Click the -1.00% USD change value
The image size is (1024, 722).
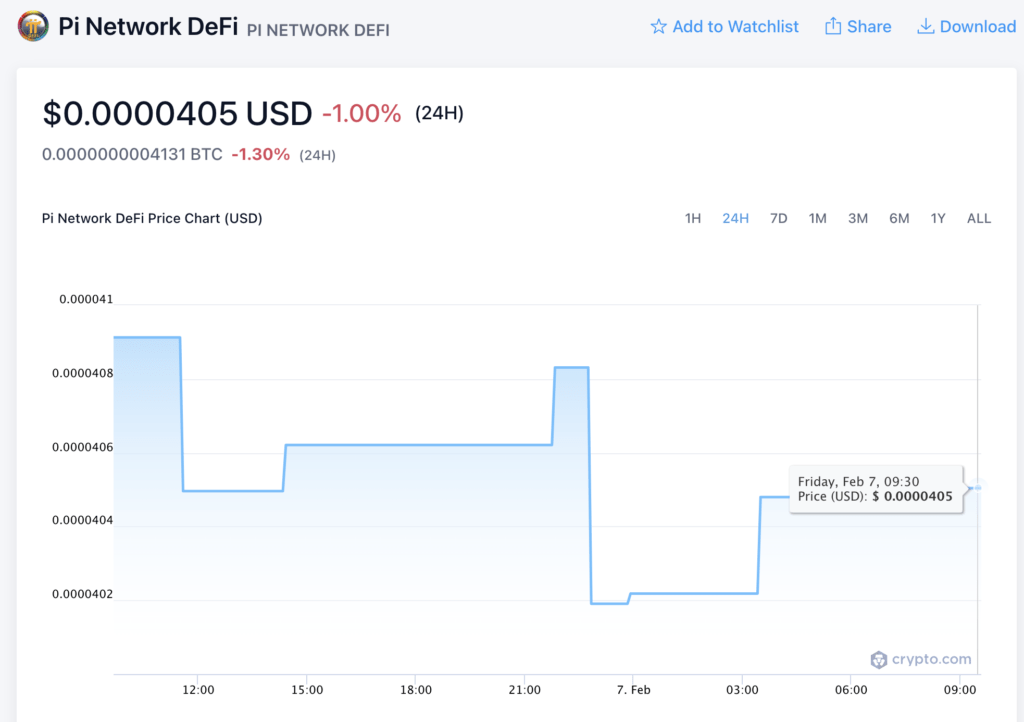pyautogui.click(x=362, y=114)
